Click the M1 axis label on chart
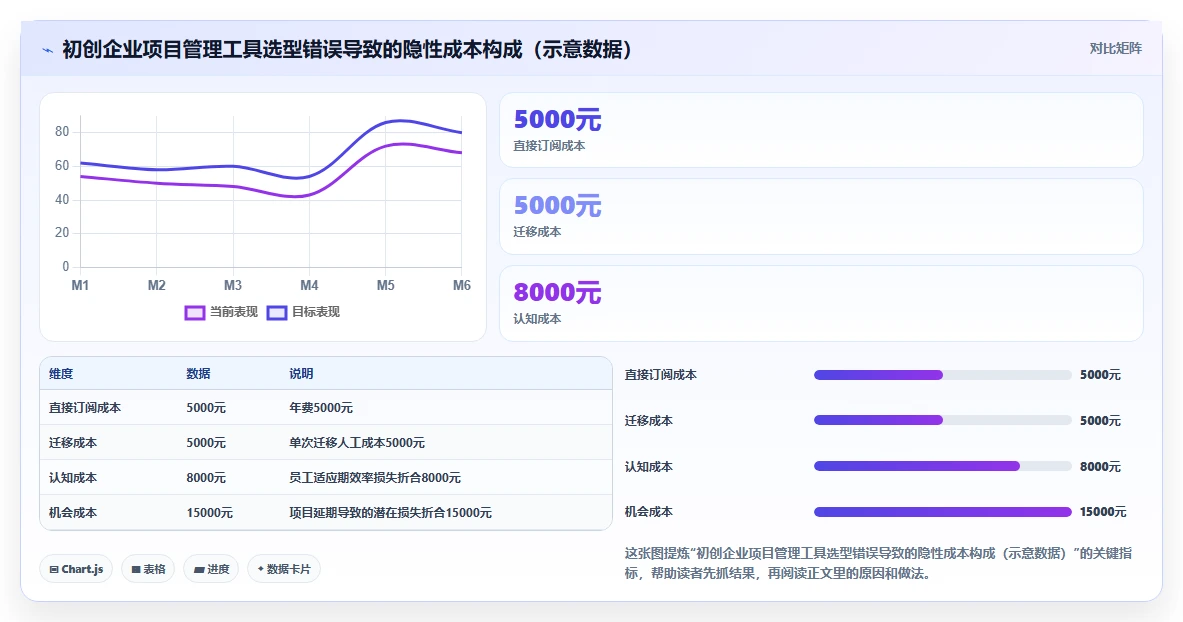The image size is (1183, 622). tap(80, 285)
